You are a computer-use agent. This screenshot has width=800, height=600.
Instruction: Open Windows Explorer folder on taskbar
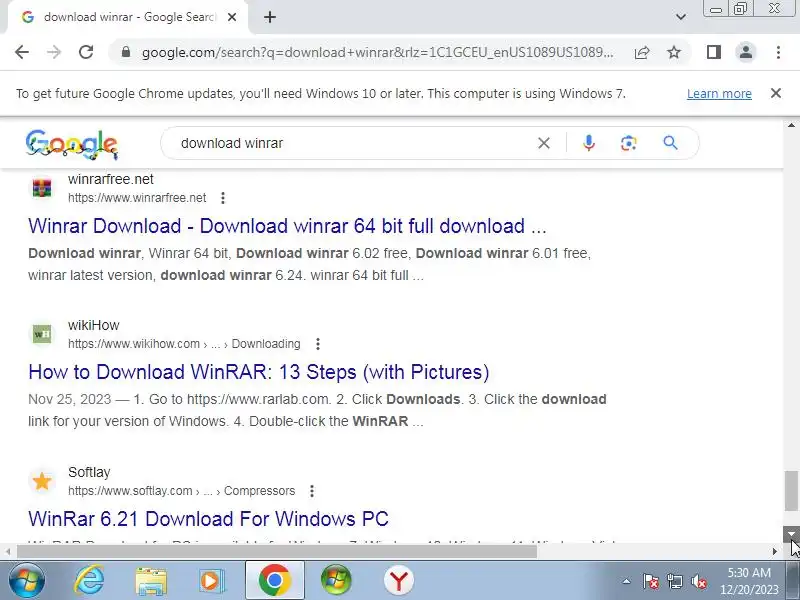(151, 582)
